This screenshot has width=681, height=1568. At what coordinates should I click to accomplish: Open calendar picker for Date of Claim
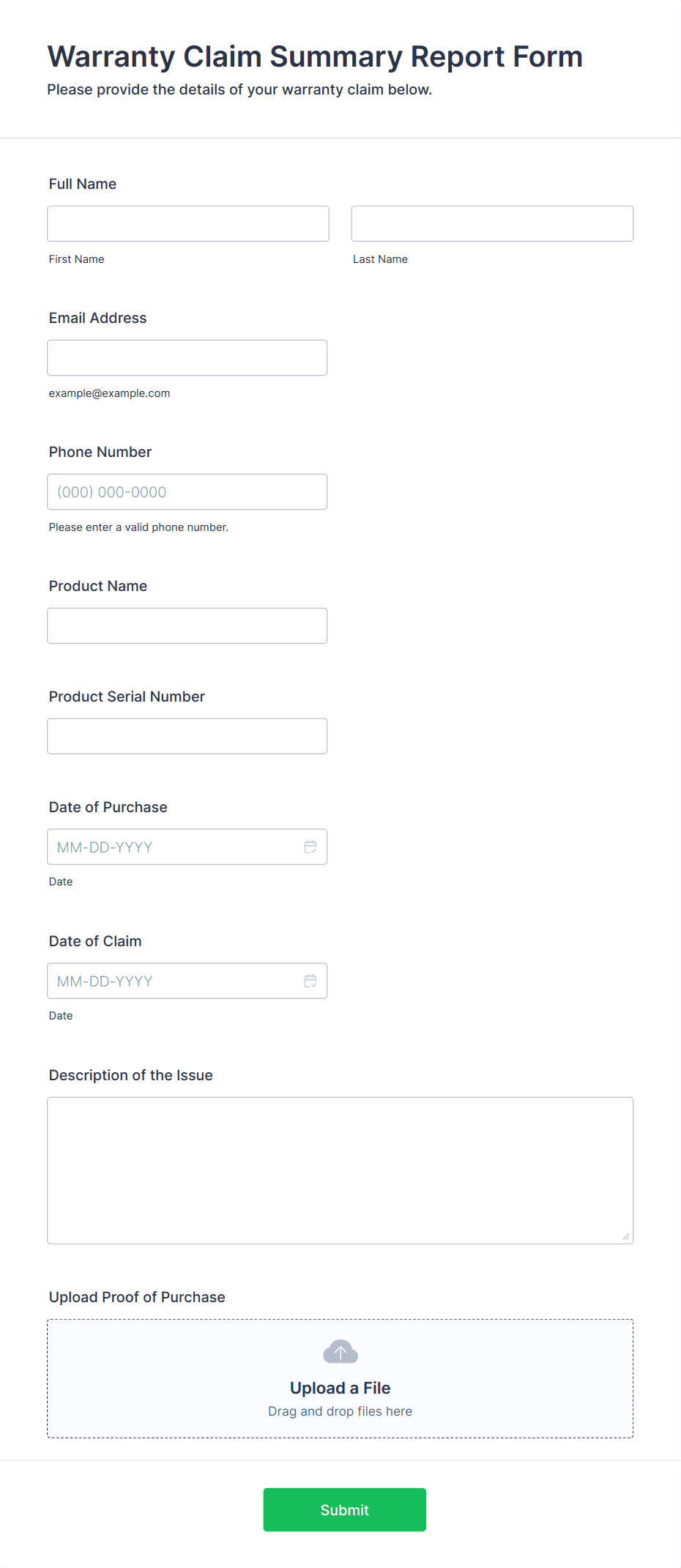tap(310, 981)
